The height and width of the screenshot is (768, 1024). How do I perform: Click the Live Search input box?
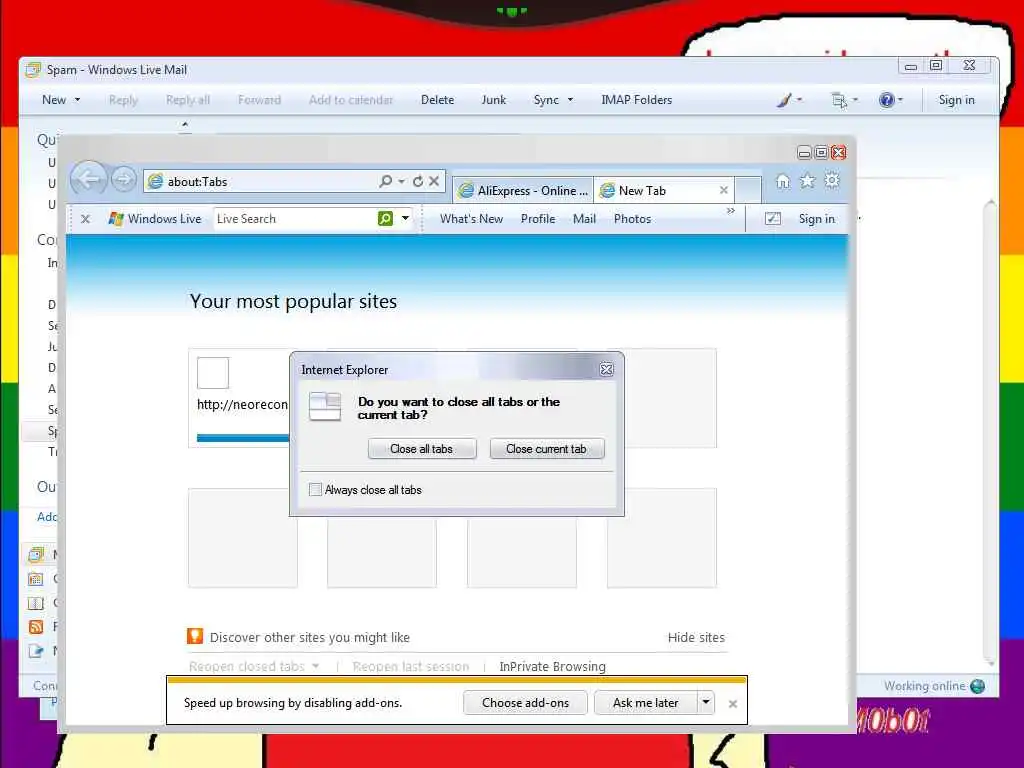click(295, 219)
